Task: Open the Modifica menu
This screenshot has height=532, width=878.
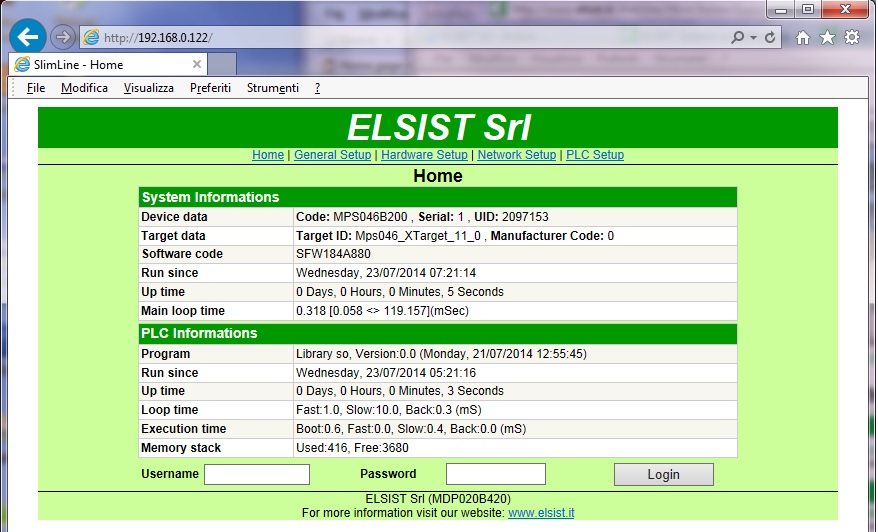Action: pos(84,88)
